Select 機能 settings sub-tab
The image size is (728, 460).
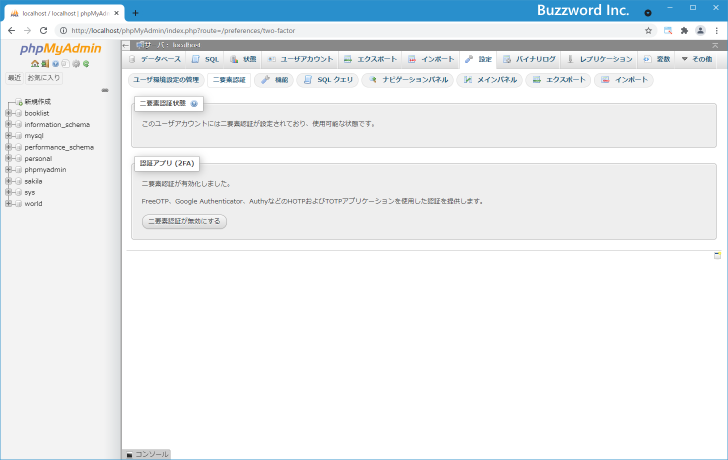[274, 80]
